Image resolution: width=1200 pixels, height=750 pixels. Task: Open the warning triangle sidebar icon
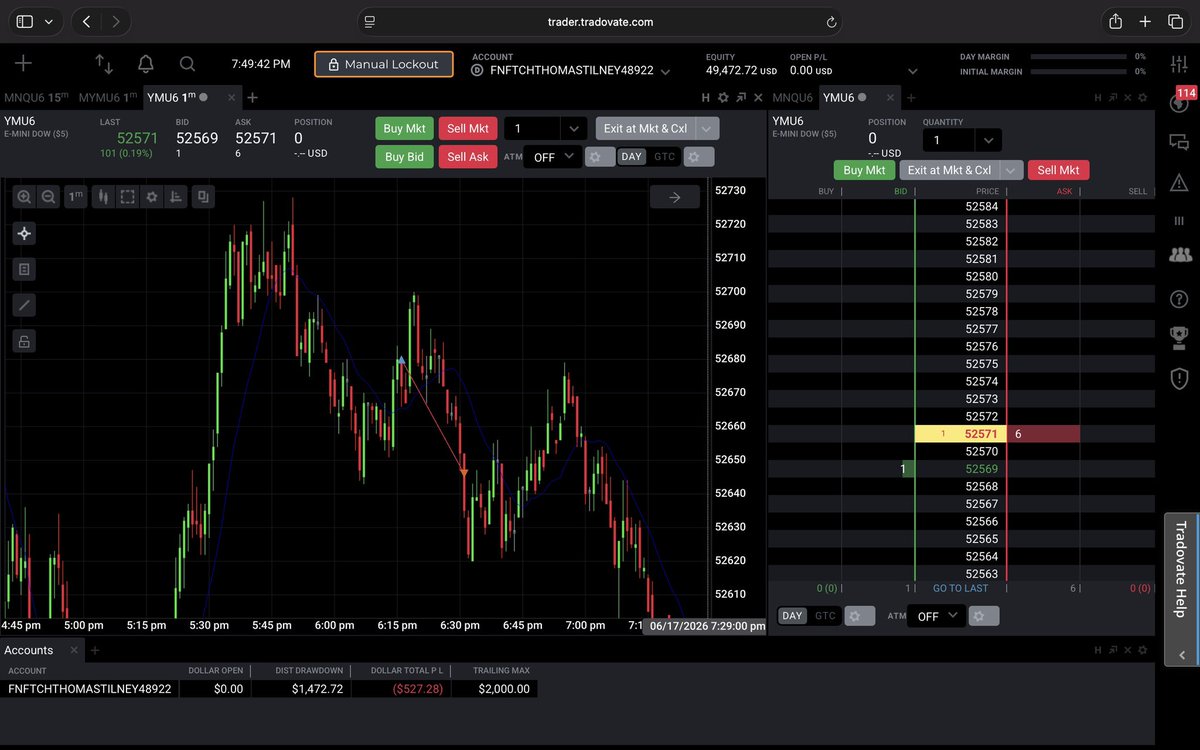(x=1178, y=182)
